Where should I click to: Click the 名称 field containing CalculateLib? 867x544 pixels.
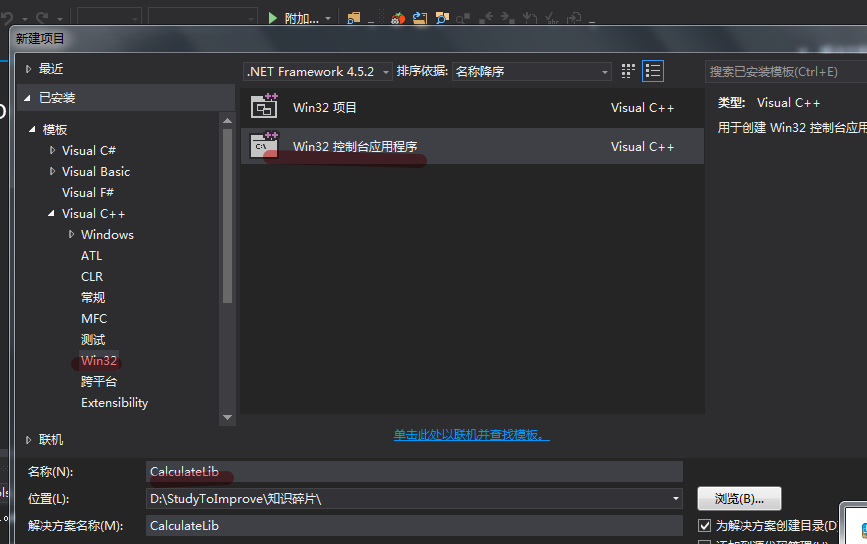[414, 472]
